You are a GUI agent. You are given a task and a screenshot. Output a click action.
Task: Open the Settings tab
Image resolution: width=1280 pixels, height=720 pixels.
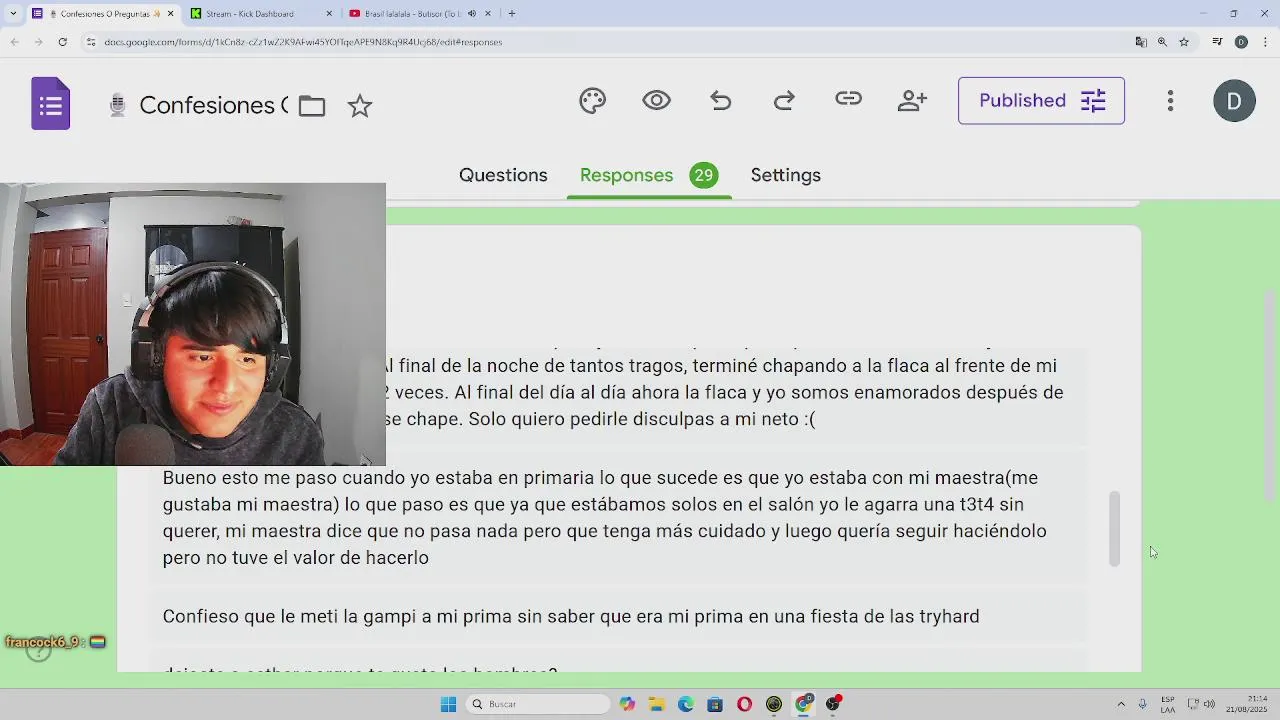[x=785, y=175]
